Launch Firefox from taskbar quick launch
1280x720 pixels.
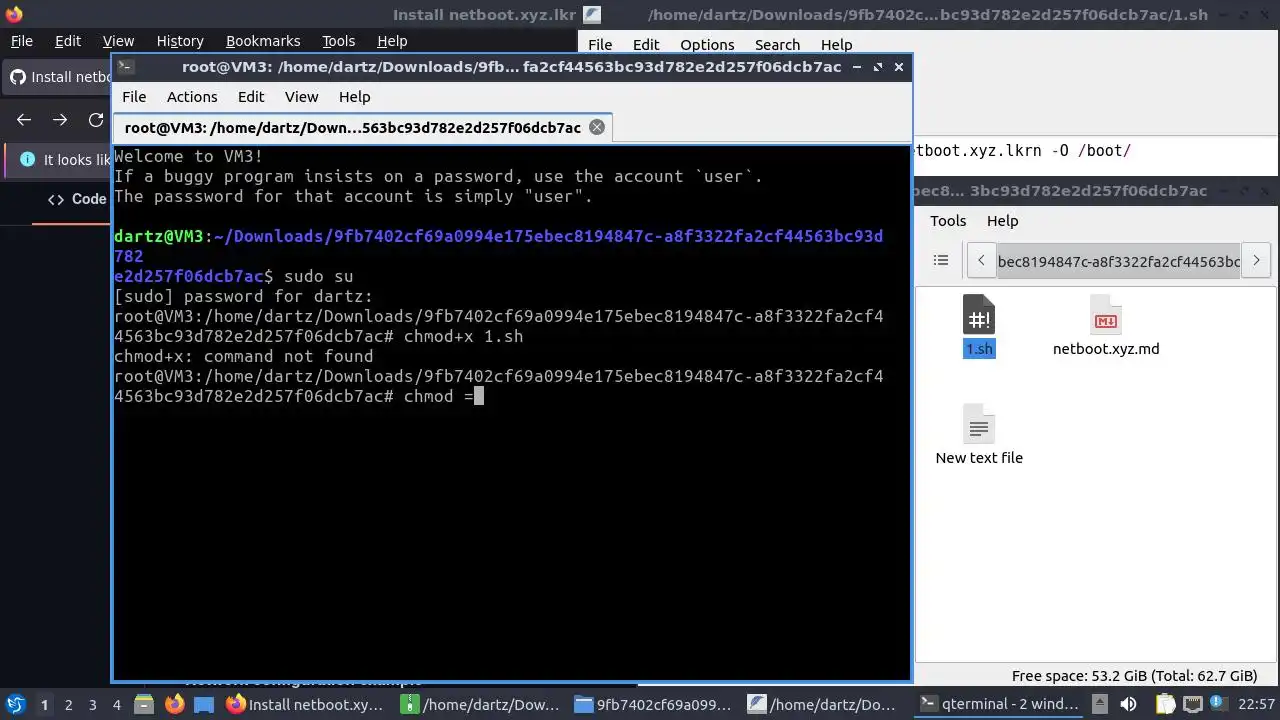point(174,704)
